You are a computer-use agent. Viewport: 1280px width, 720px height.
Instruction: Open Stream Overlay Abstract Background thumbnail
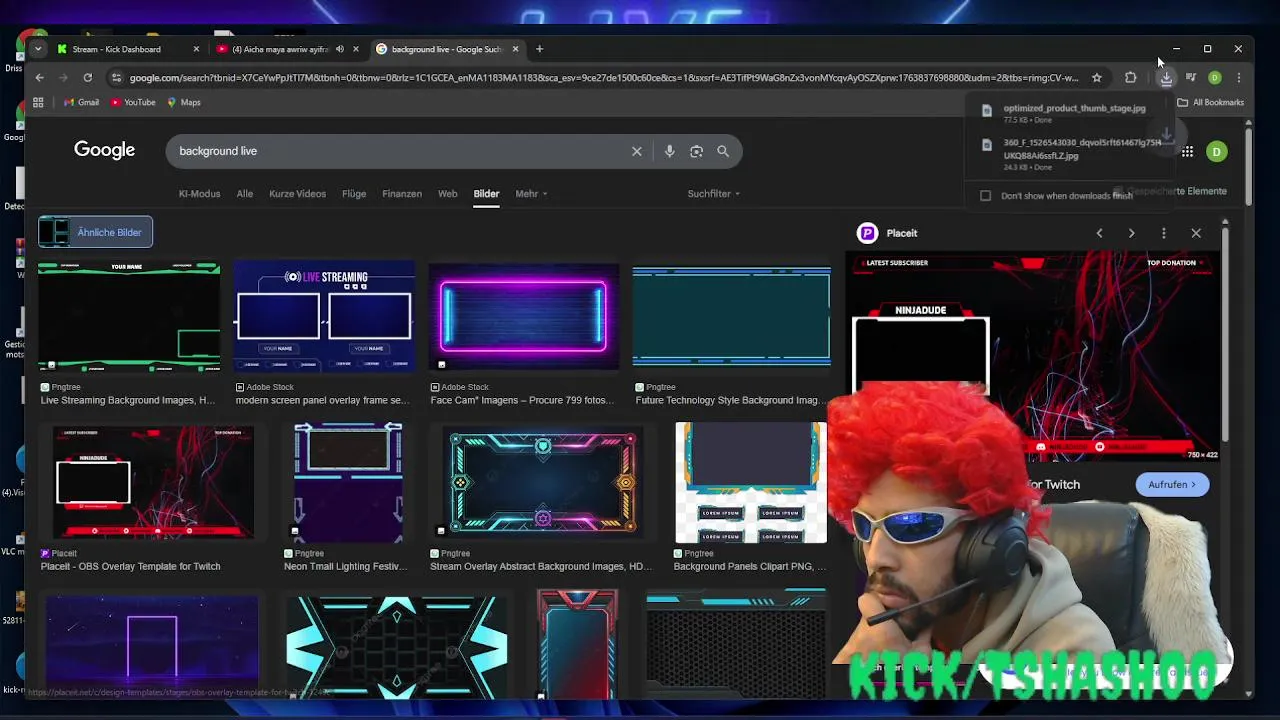tap(543, 483)
